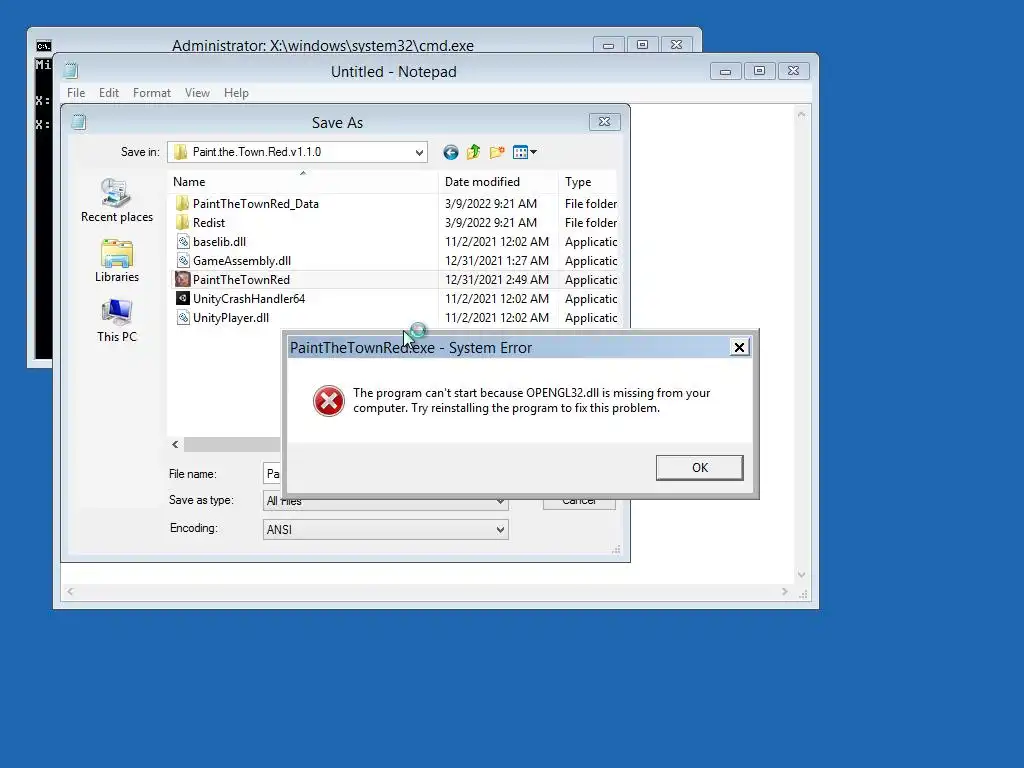Sort files by Date modified column
The image size is (1024, 768).
pyautogui.click(x=498, y=182)
